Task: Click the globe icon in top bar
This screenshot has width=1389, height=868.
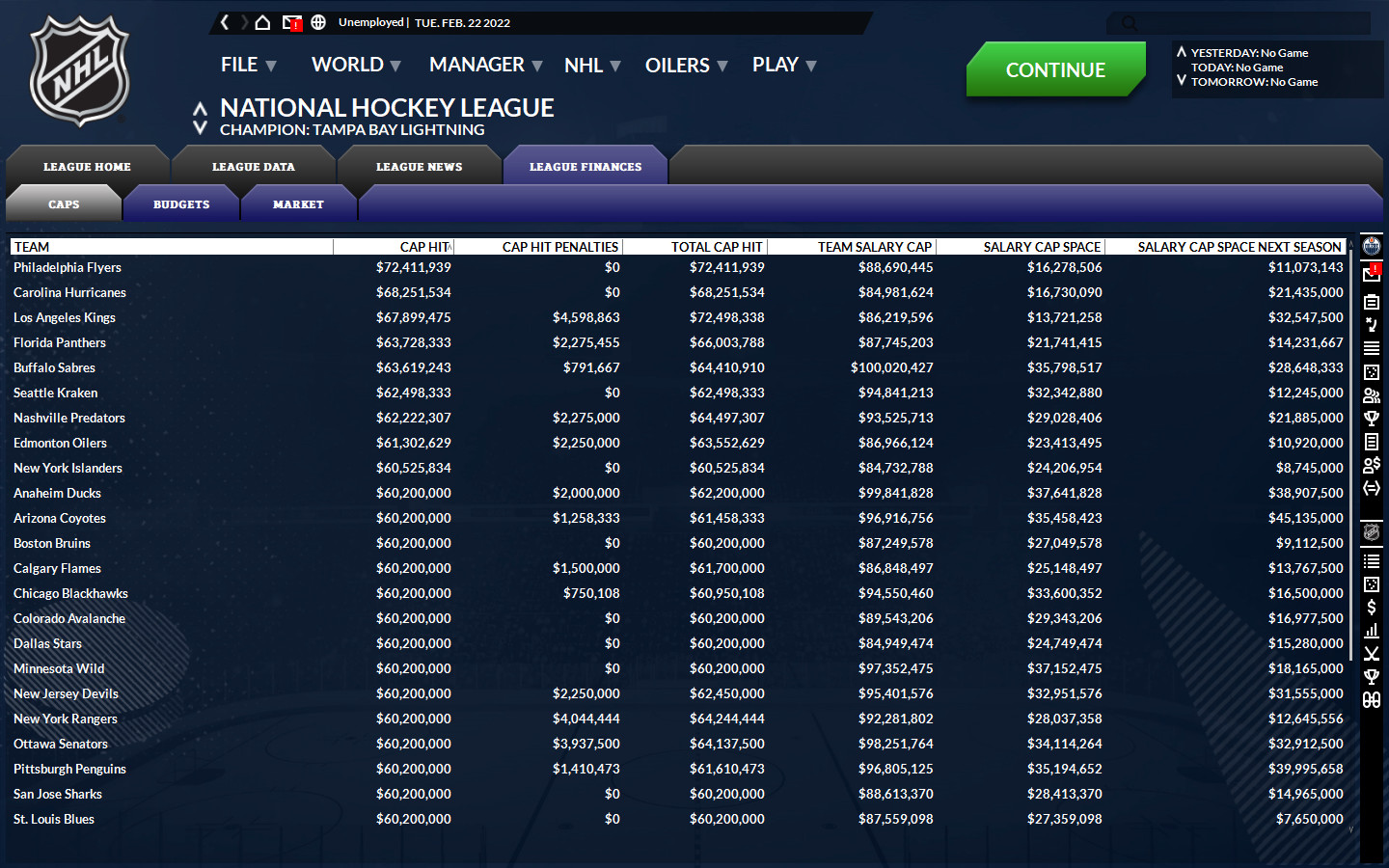Action: [318, 22]
